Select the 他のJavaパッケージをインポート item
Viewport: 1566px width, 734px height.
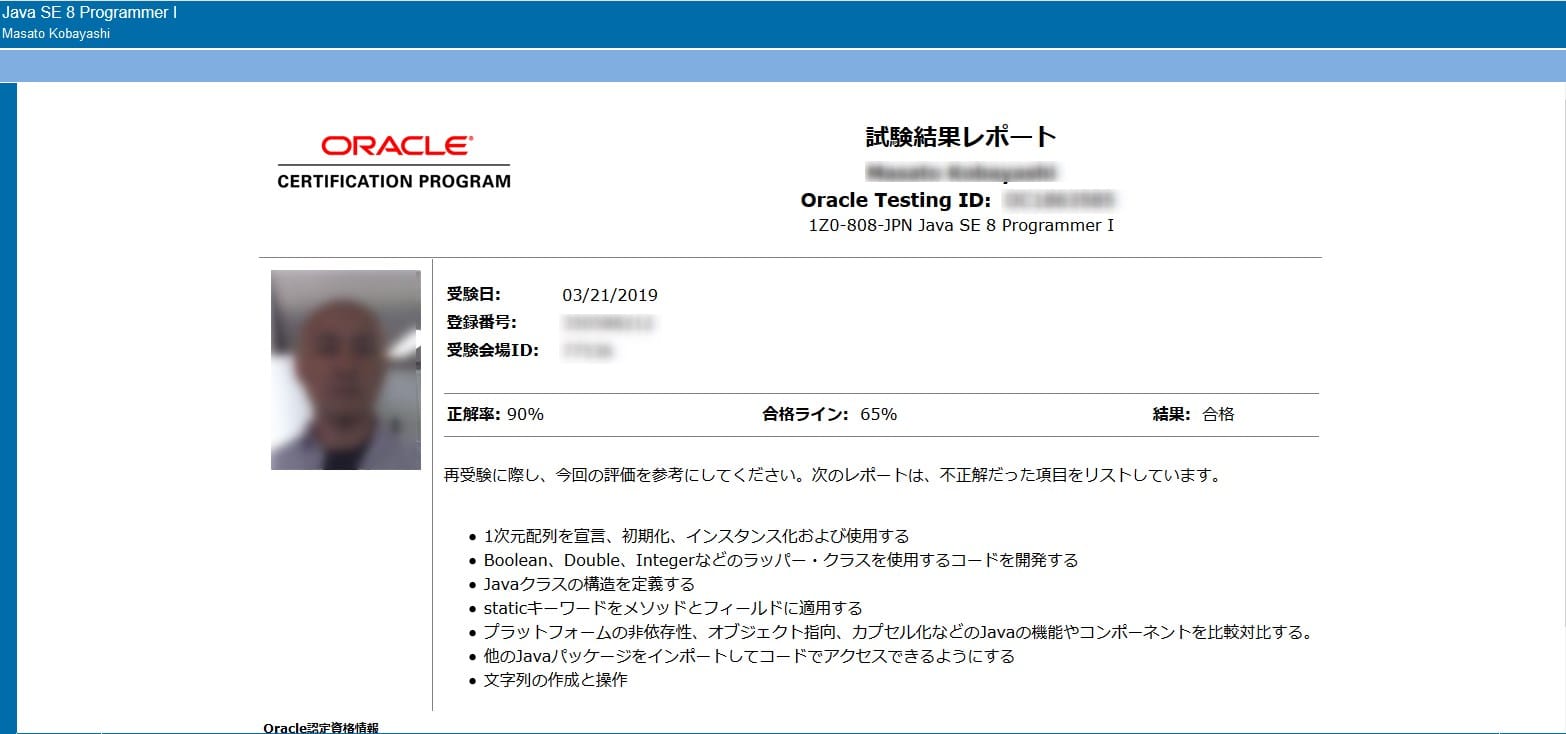(x=748, y=656)
